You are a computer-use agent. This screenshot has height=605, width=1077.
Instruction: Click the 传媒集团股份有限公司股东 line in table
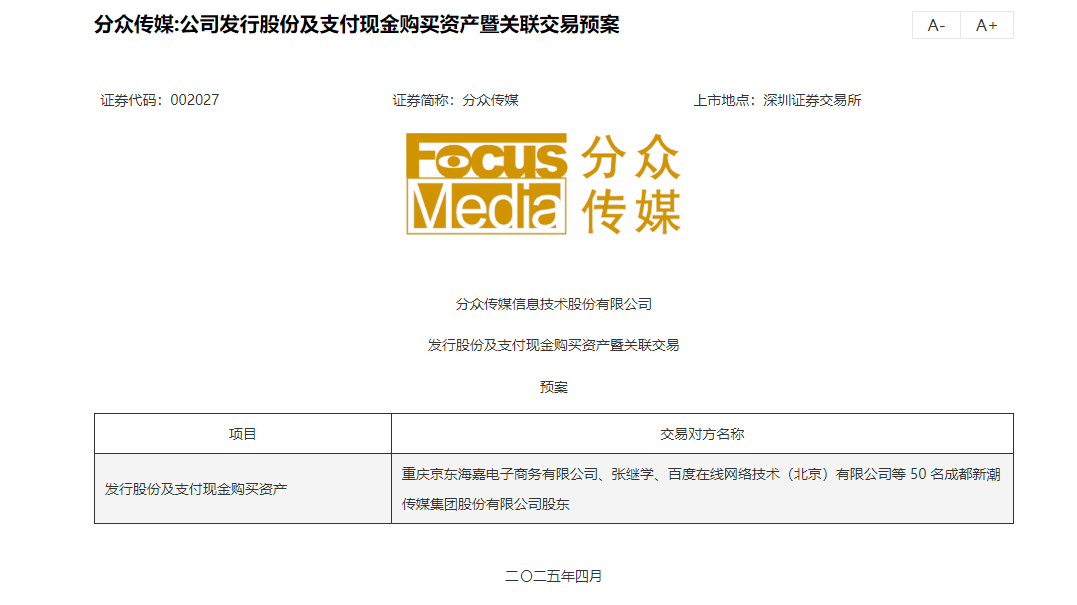click(x=485, y=505)
